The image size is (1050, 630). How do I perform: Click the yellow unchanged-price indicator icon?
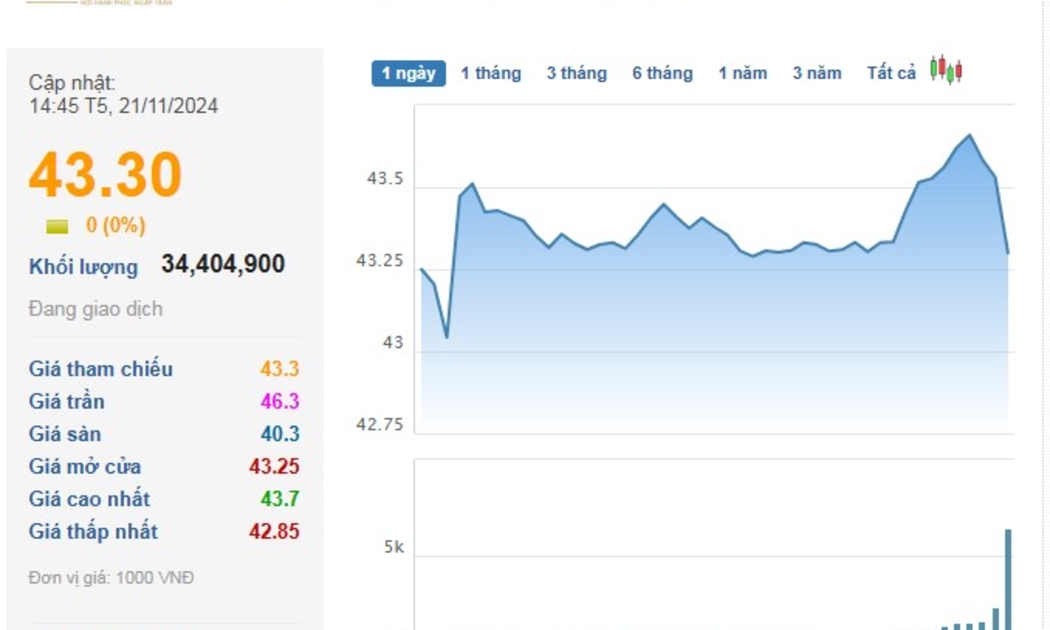click(x=57, y=226)
